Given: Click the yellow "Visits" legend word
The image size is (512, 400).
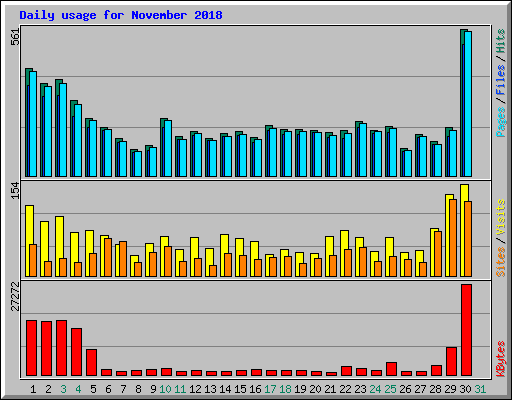Looking at the screenshot, I should (500, 217).
